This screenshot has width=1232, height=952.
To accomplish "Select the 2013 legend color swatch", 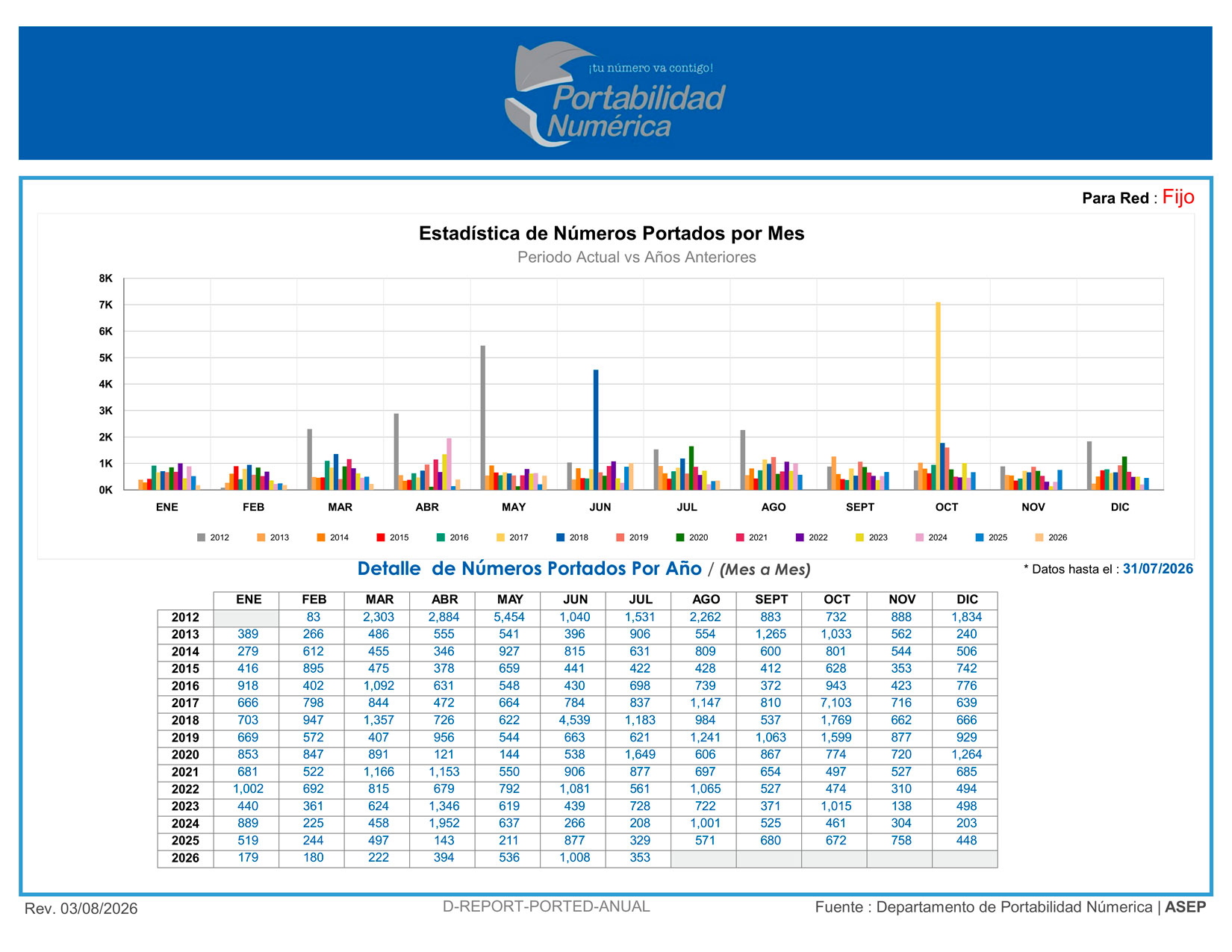I will click(x=261, y=538).
